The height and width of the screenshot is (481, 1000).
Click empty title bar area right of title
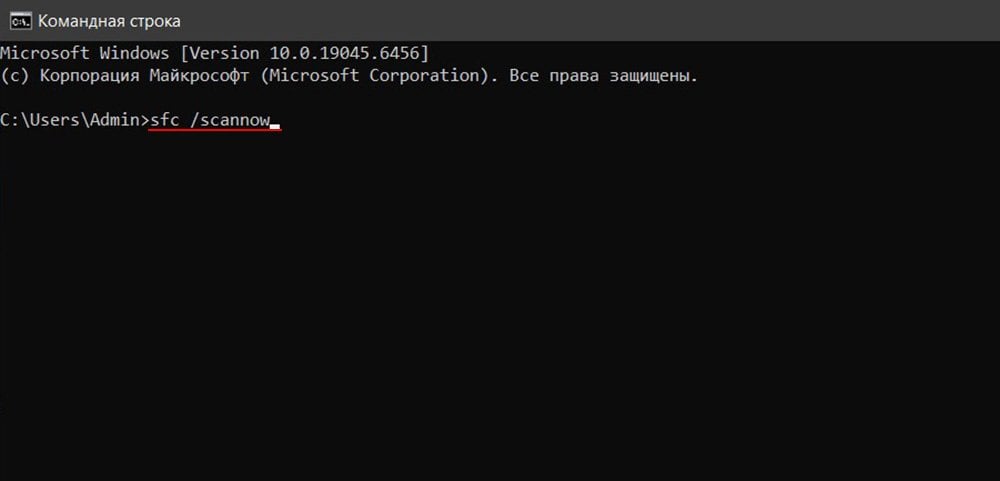[600, 20]
